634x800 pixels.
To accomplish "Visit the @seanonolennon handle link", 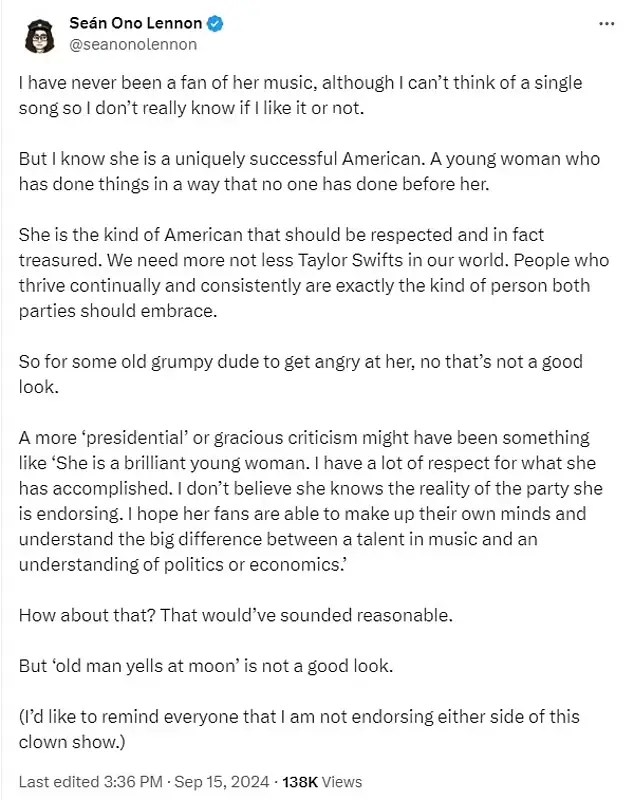I will [133, 45].
